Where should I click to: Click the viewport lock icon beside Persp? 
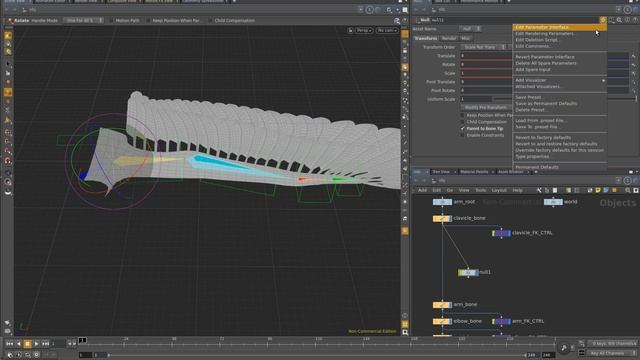(351, 30)
